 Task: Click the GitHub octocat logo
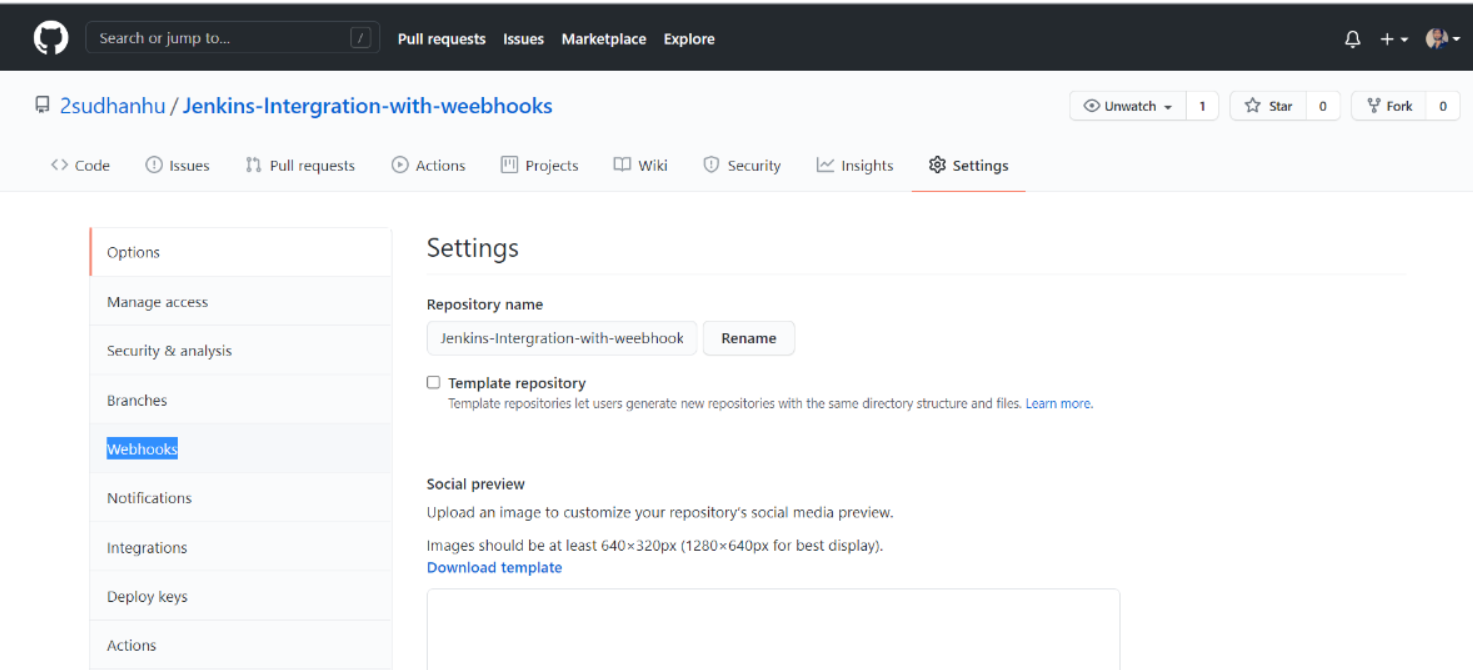50,37
